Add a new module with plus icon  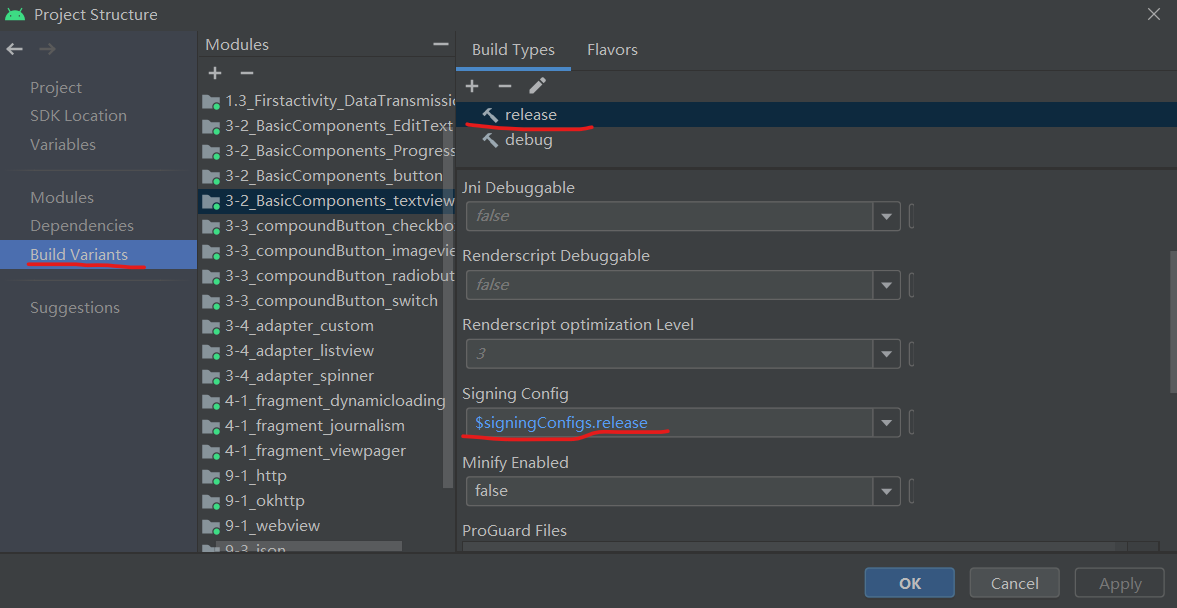pyautogui.click(x=214, y=72)
